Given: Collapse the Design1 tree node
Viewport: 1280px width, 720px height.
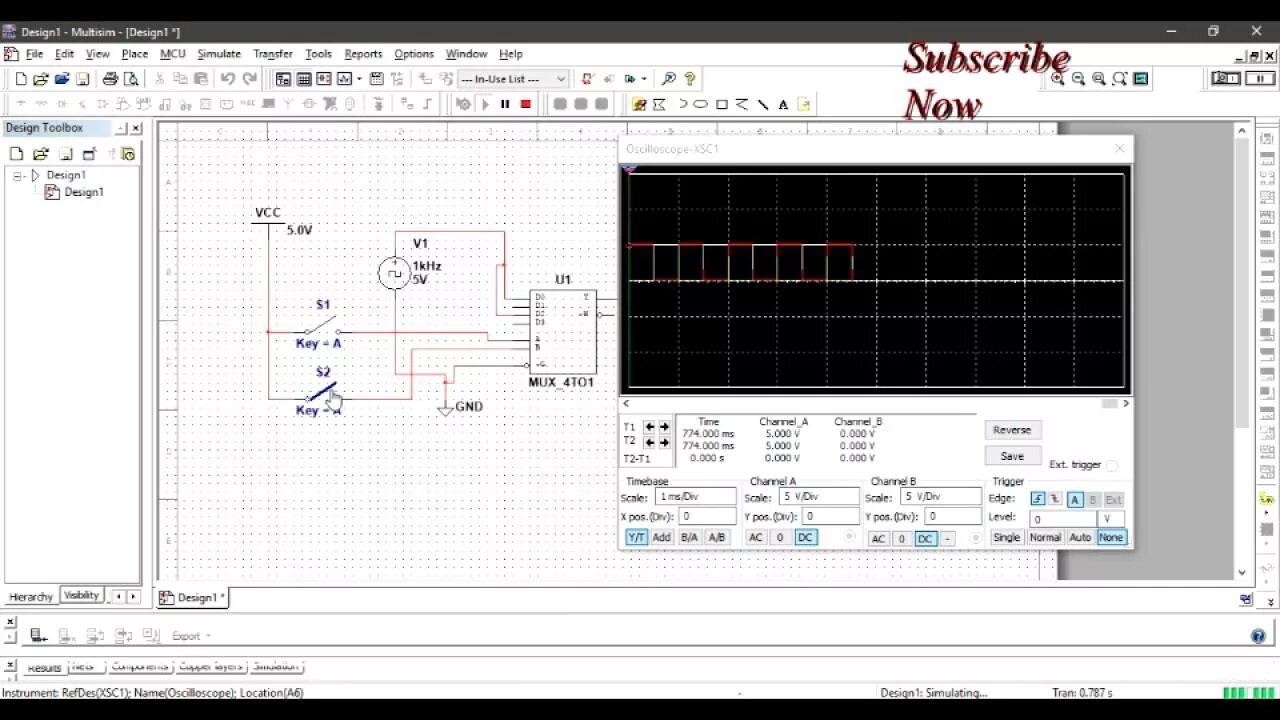Looking at the screenshot, I should click(x=17, y=175).
